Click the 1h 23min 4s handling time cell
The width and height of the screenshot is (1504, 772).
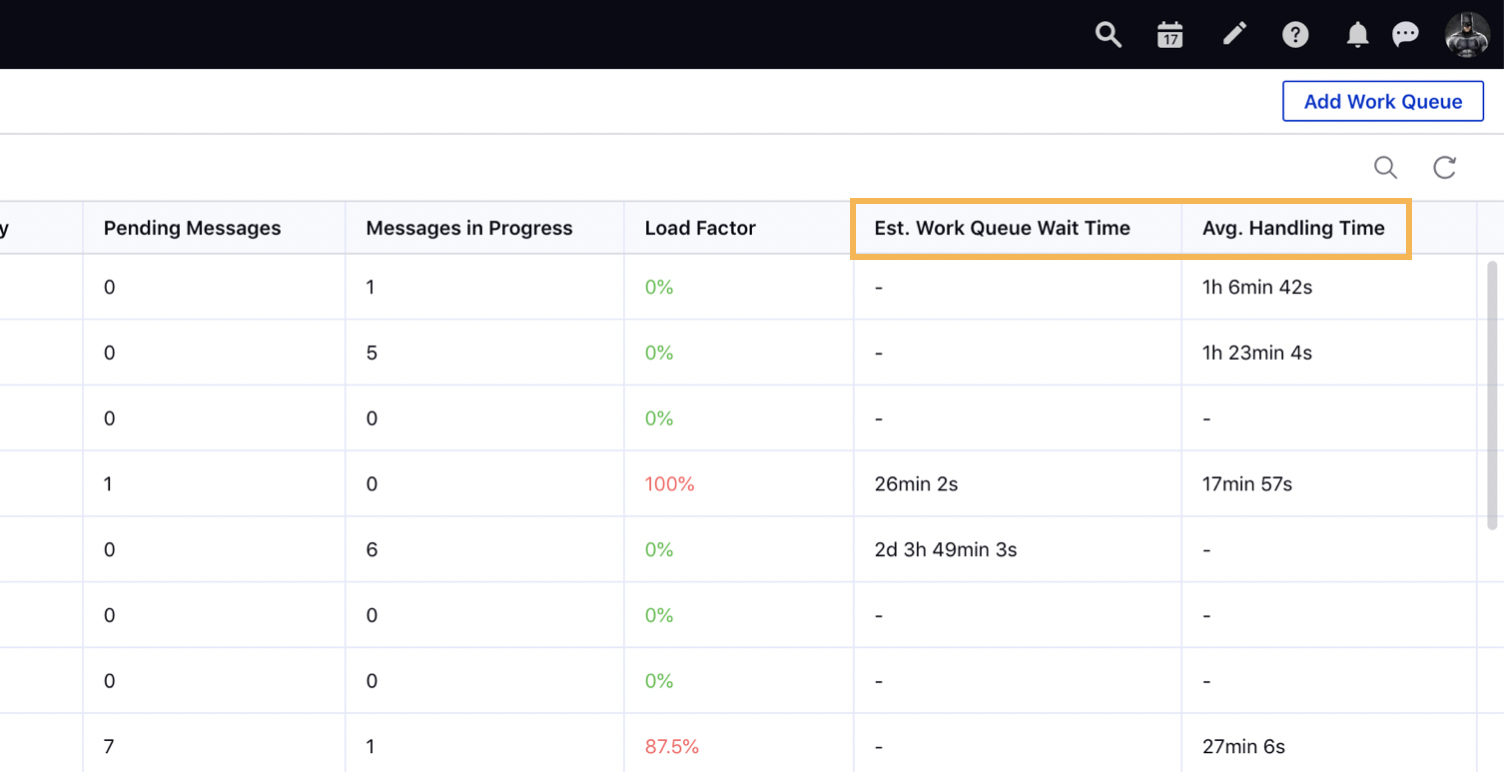tap(1257, 353)
